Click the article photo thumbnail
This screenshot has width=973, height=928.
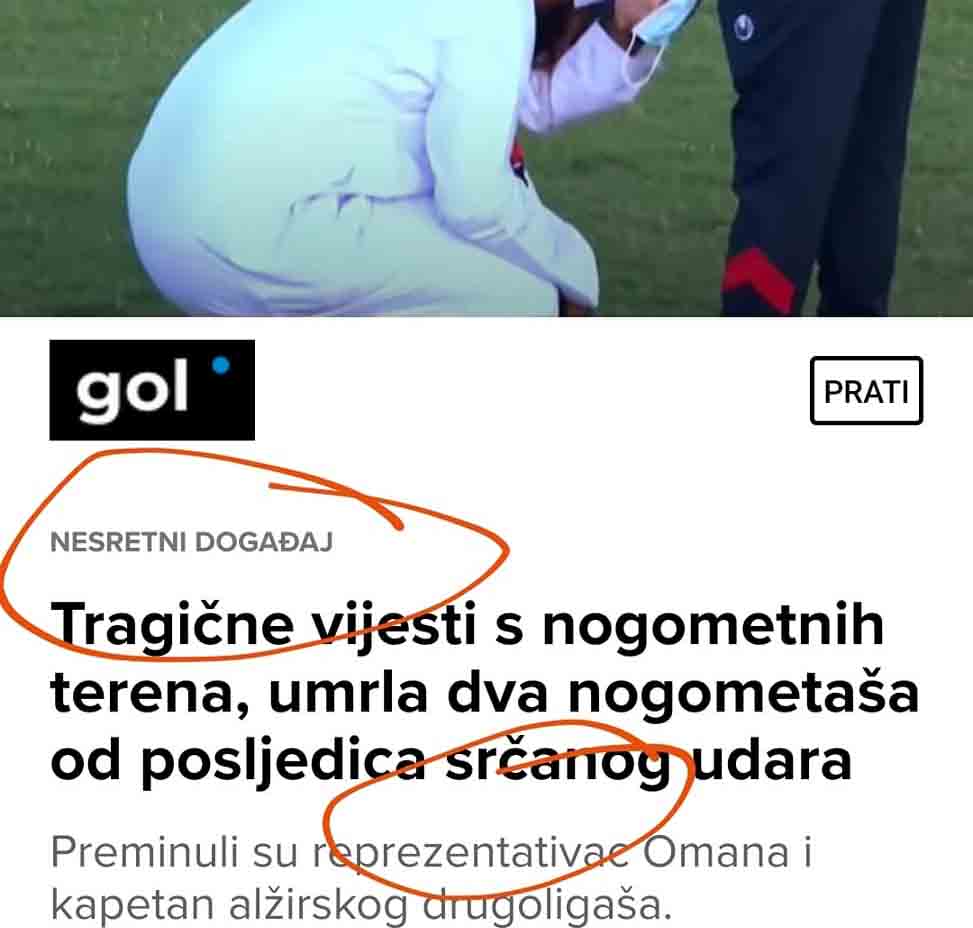(x=486, y=158)
